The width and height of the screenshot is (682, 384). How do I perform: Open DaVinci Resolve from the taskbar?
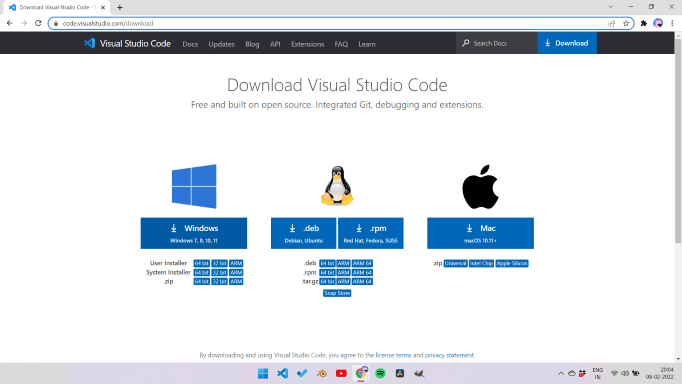tap(400, 373)
